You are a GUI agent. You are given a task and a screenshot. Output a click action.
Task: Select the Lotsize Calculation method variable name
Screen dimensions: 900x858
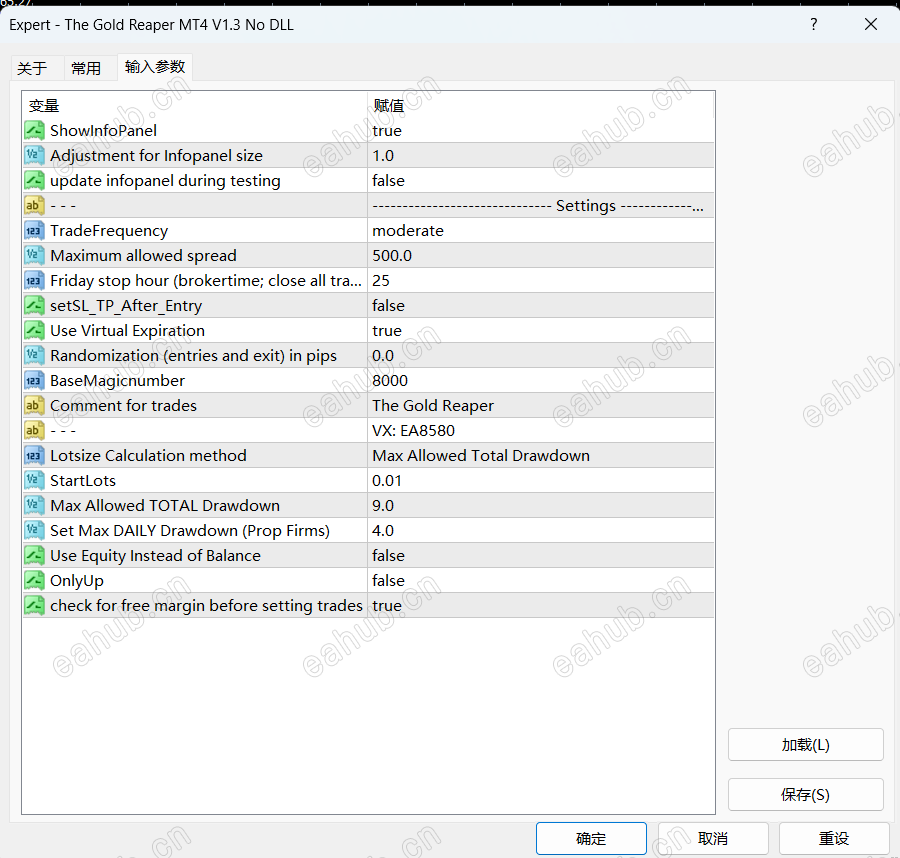[148, 456]
